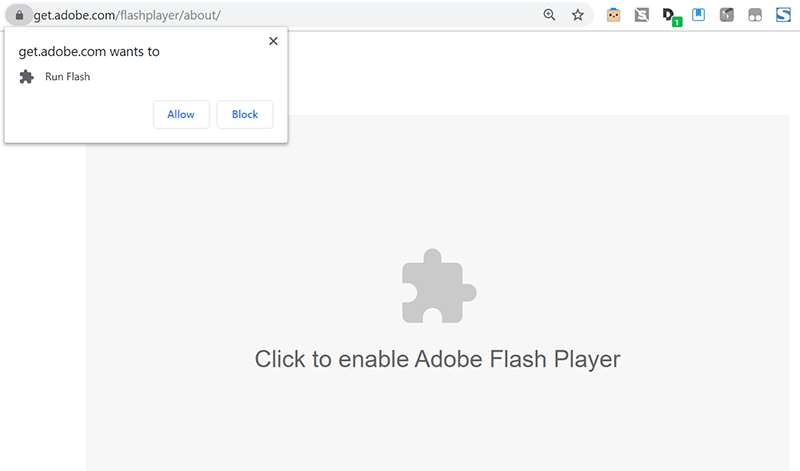Click the address bar URL
Image resolution: width=800 pixels, height=471 pixels.
coord(126,15)
